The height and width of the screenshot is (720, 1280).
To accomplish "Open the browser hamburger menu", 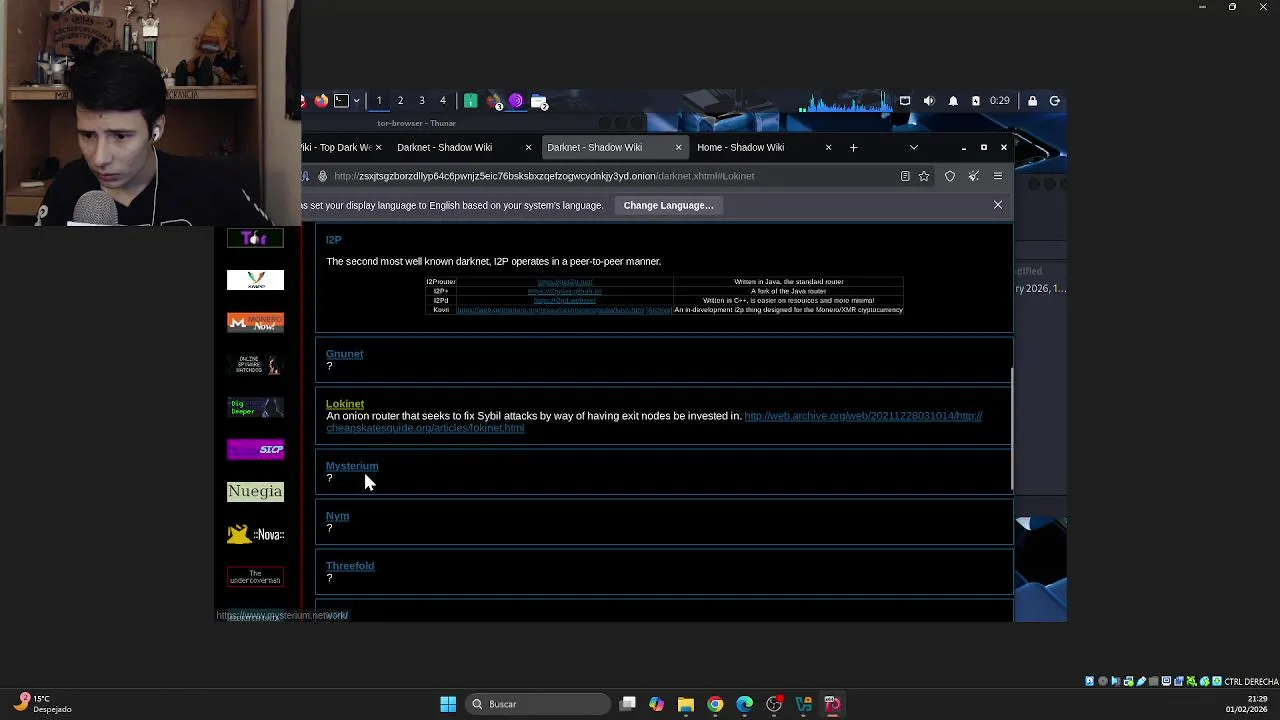I will click(998, 176).
